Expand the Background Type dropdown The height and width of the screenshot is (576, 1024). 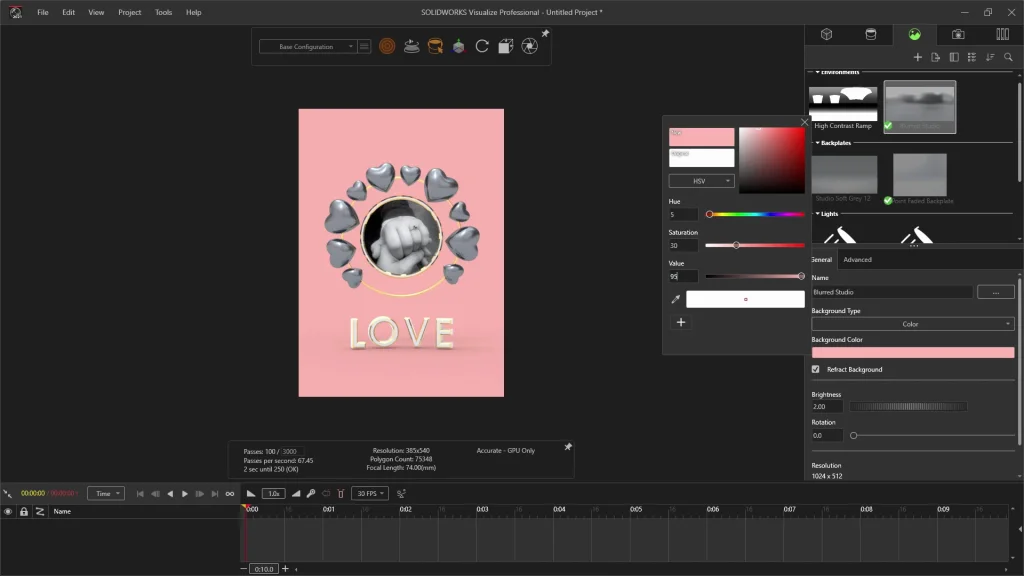(912, 324)
